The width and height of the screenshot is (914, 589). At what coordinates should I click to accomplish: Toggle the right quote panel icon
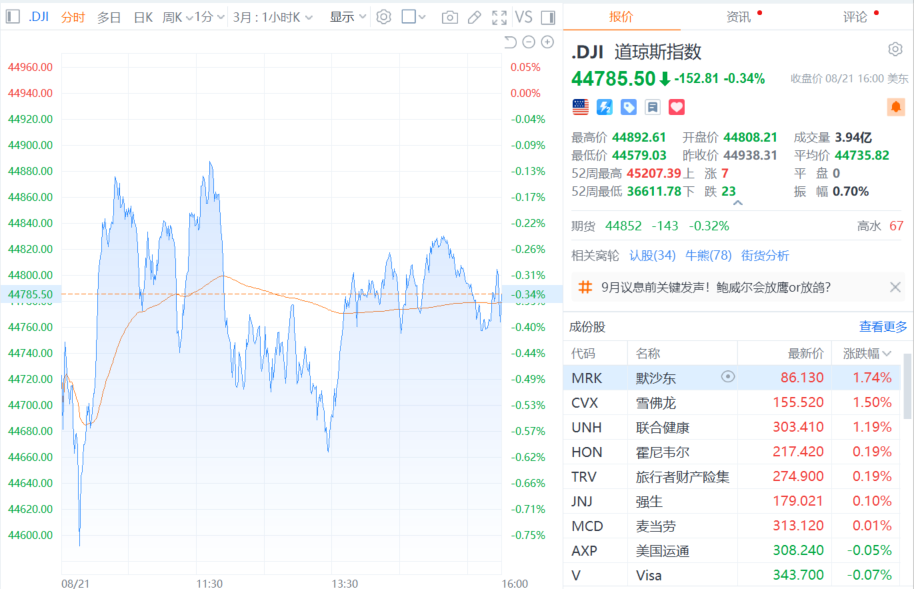(548, 17)
